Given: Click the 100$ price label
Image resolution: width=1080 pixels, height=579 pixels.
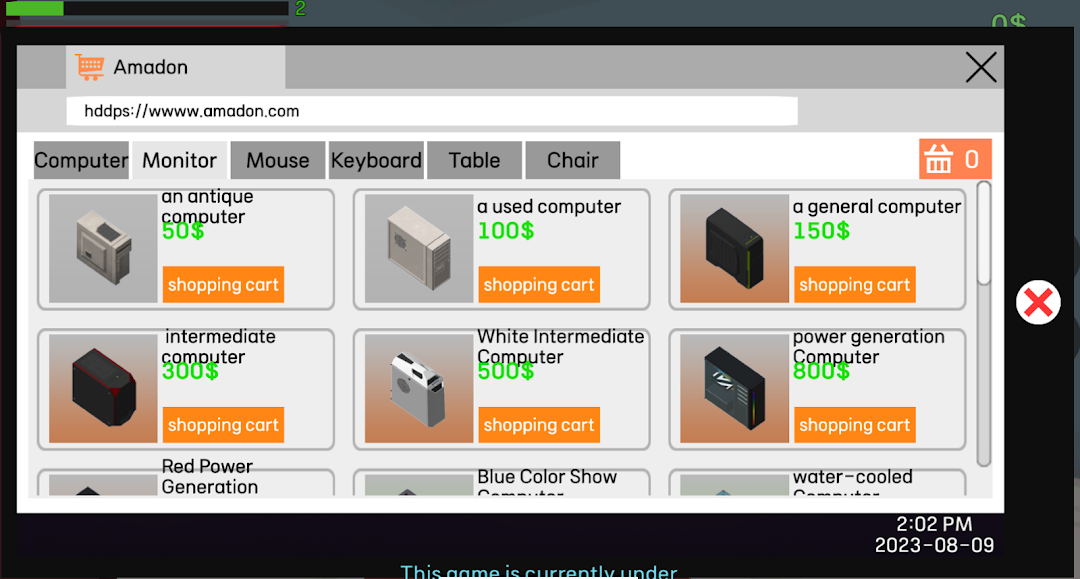Looking at the screenshot, I should tap(506, 231).
